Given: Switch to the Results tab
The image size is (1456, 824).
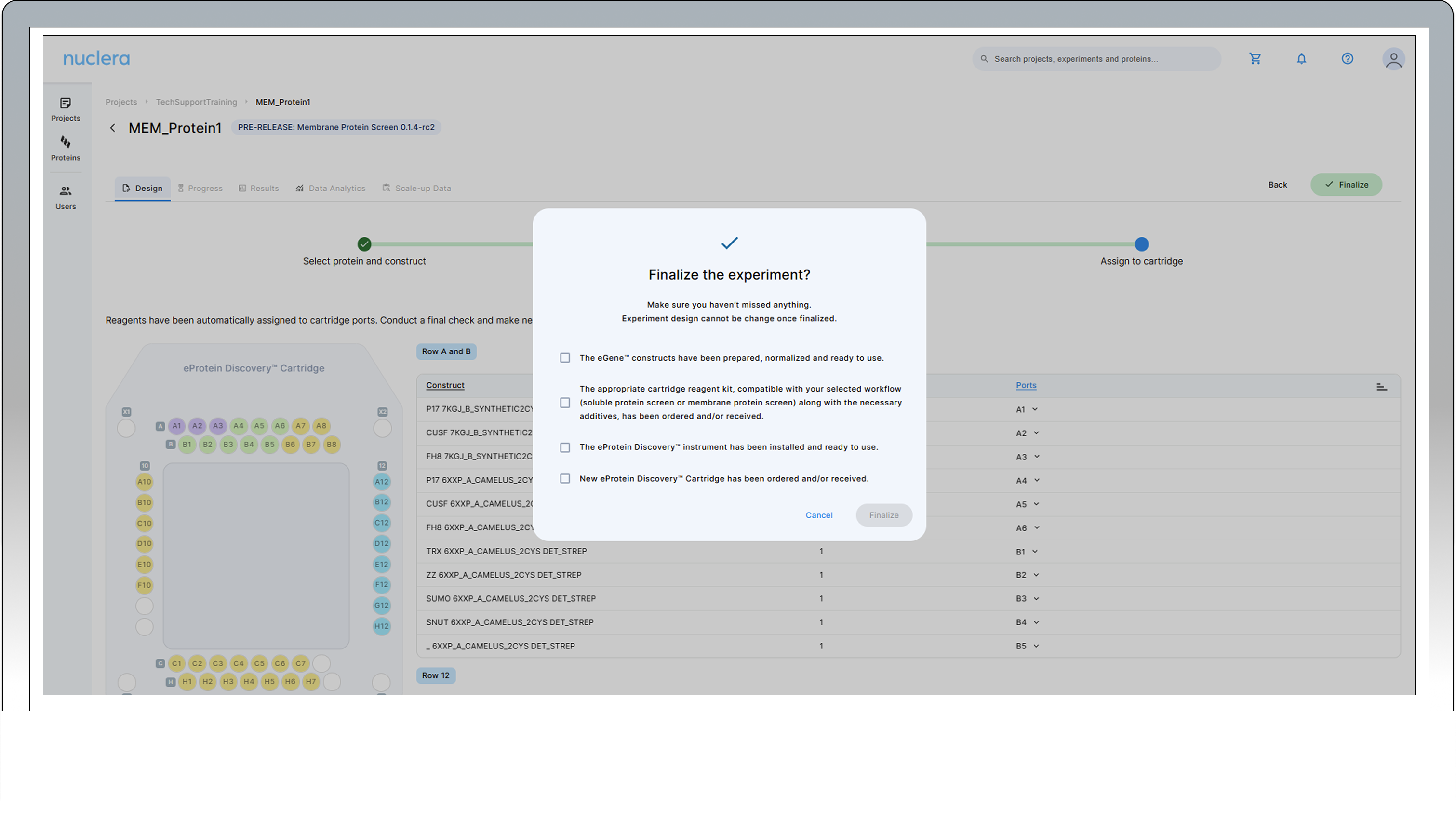Looking at the screenshot, I should [x=258, y=188].
